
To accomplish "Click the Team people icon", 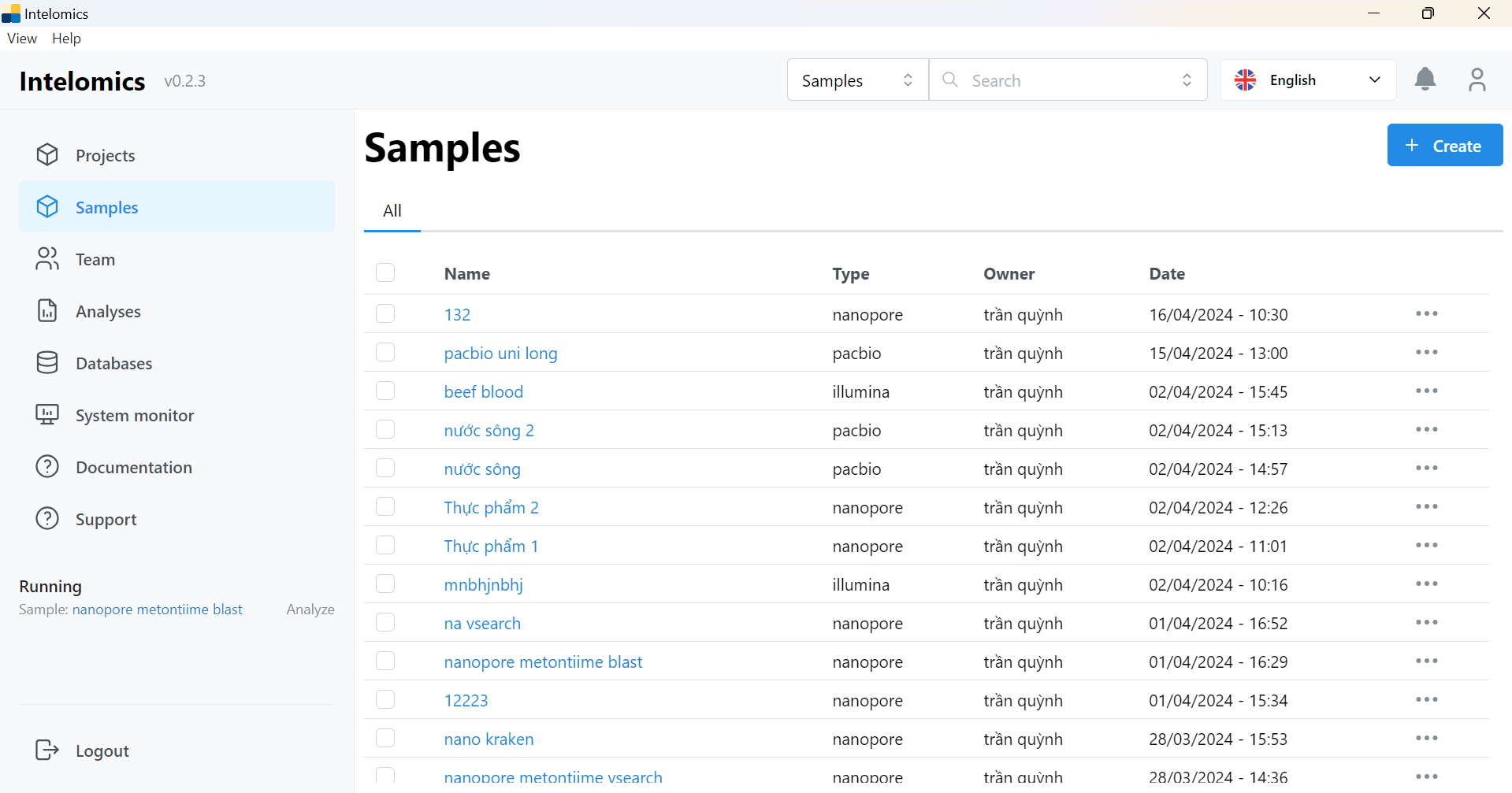I will (x=47, y=259).
